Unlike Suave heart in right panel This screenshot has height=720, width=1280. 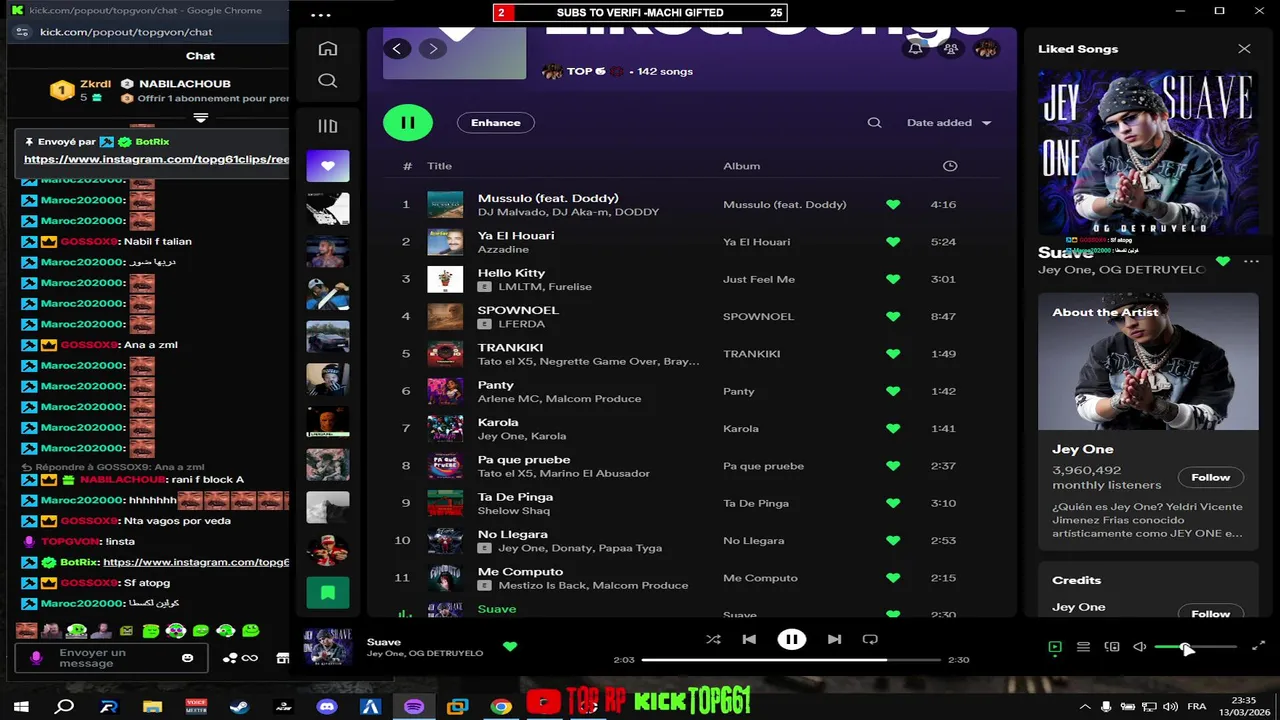coord(1223,261)
